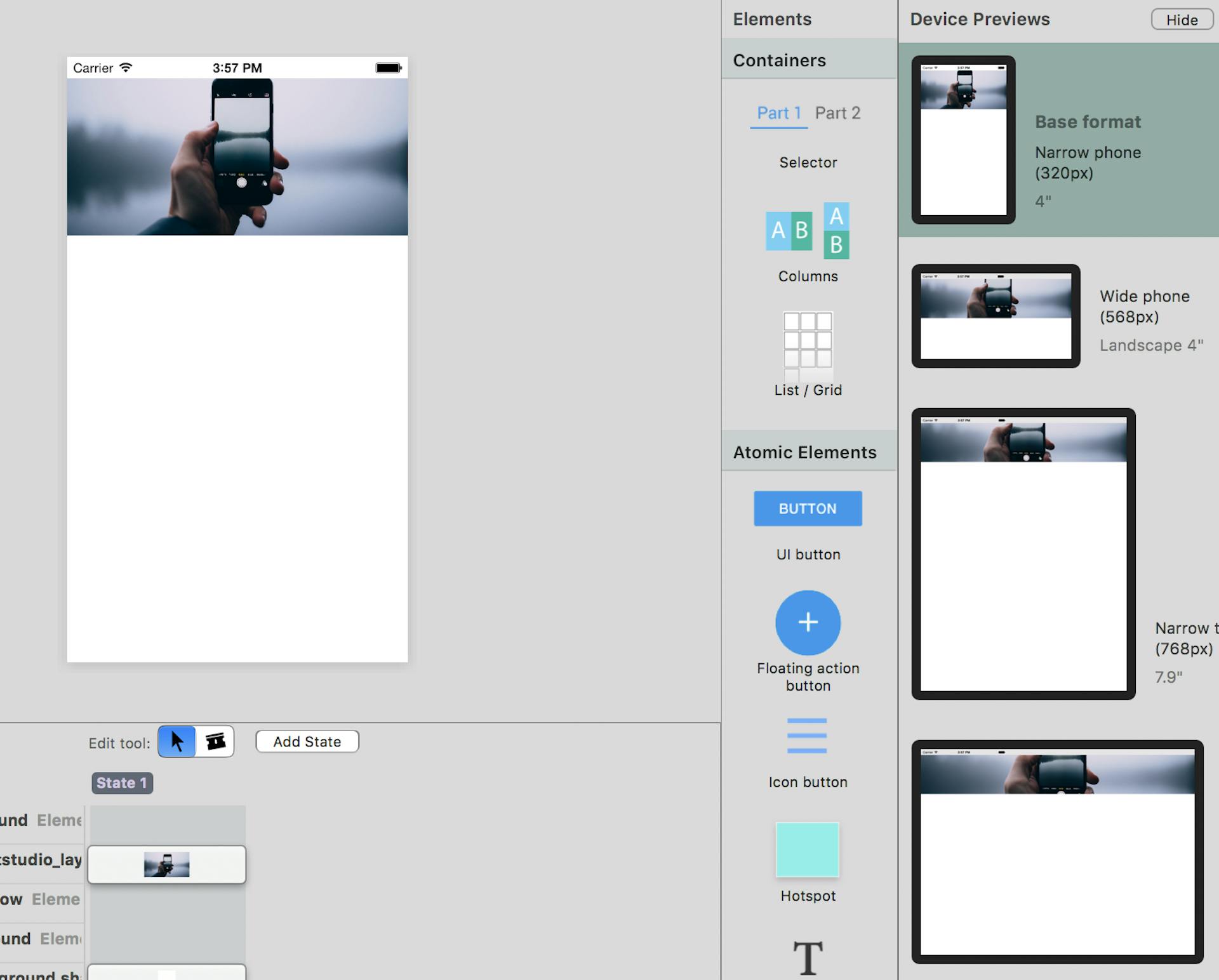Expand the Atomic Elements section header
Screen dimensions: 1219x980
pos(804,452)
